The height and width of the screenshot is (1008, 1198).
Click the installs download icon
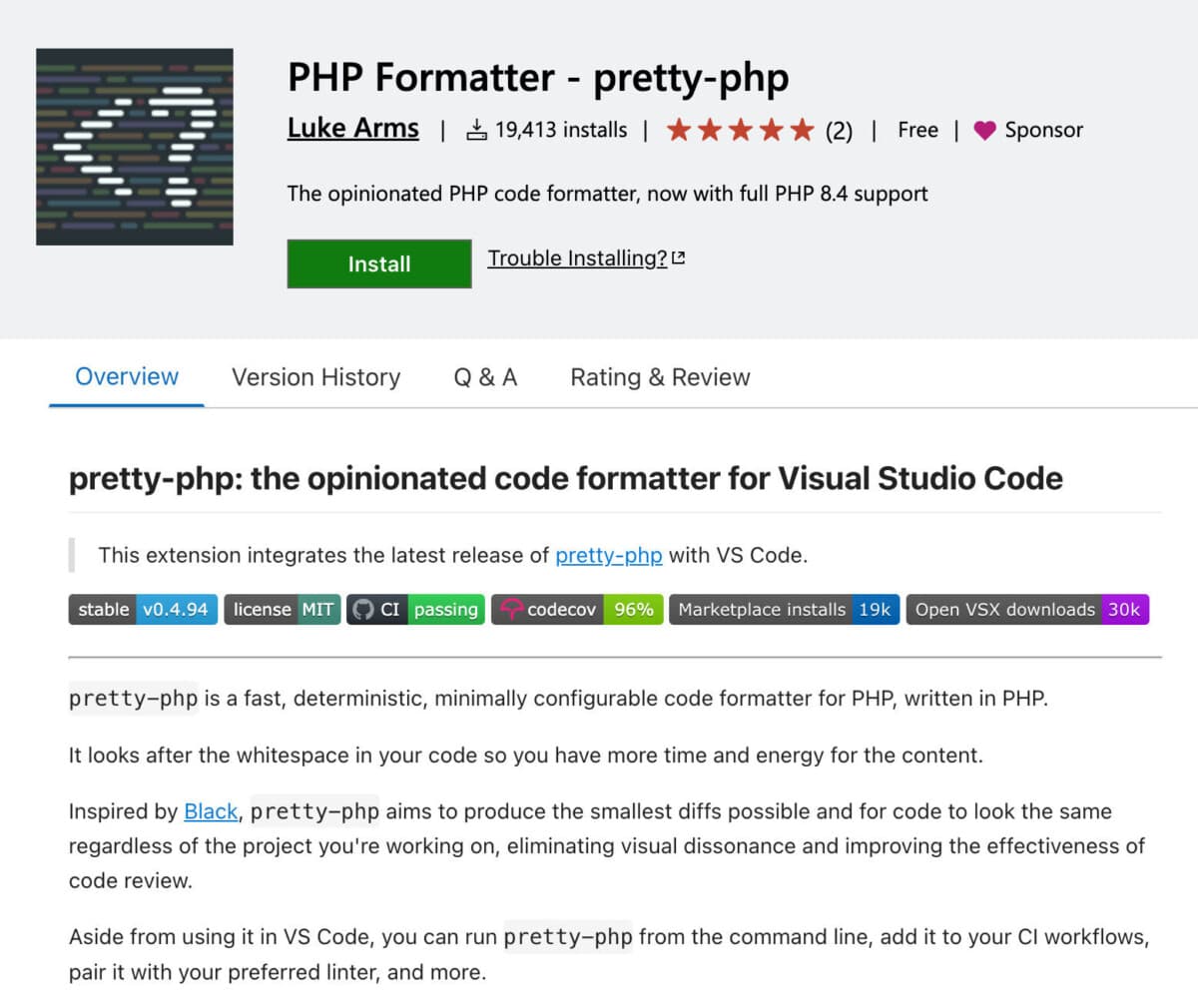(477, 130)
